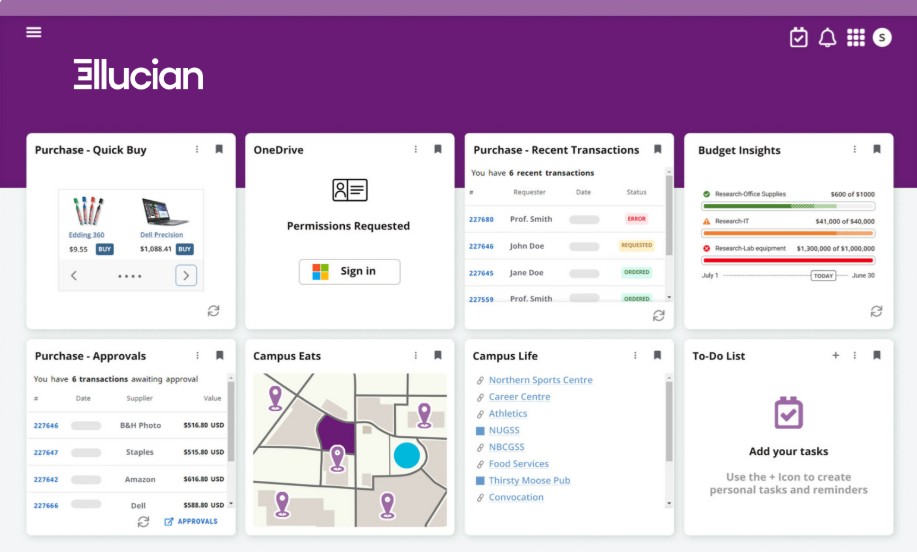Open the apps grid launcher
917x552 pixels.
tap(855, 38)
